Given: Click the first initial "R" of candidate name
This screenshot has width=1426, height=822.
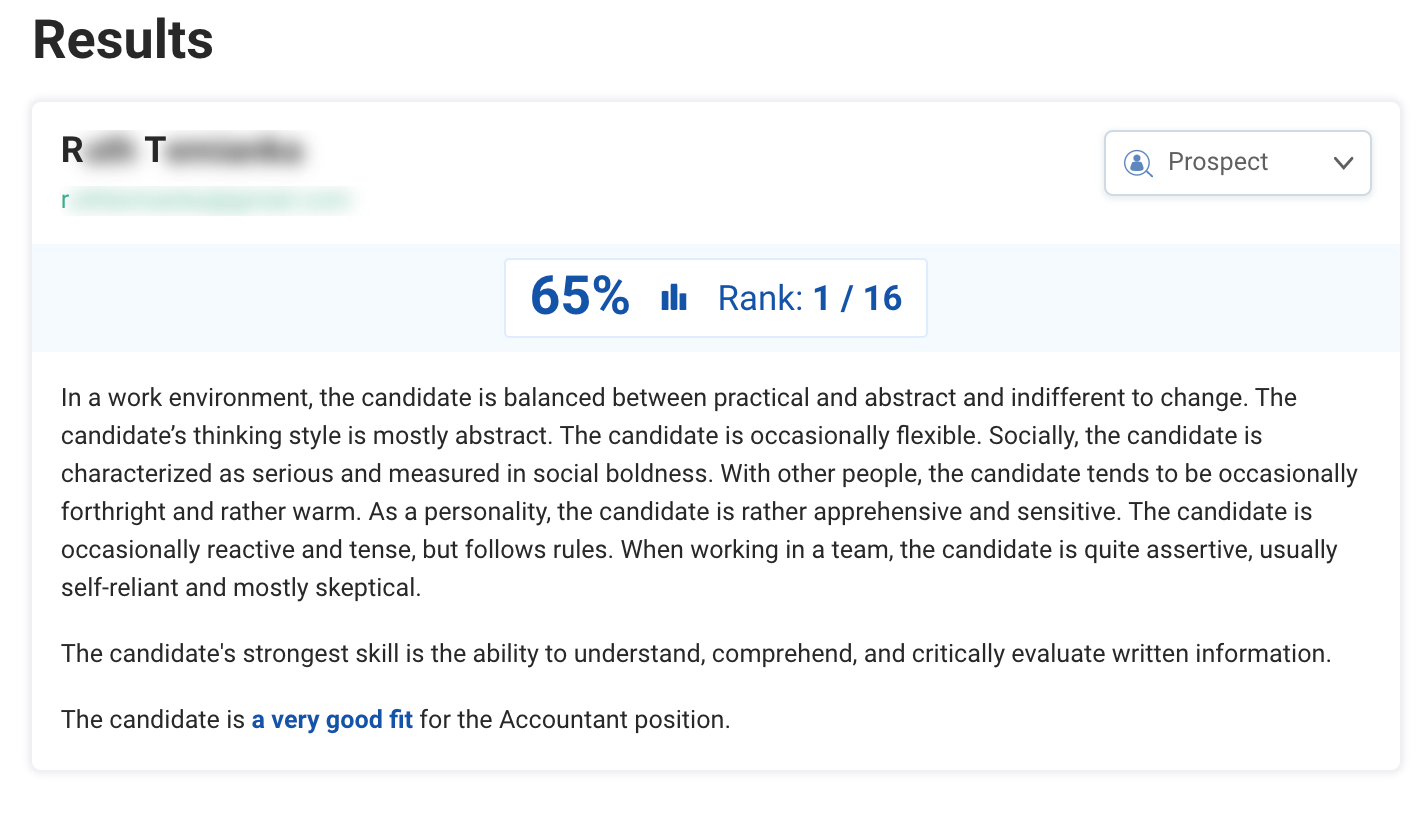Looking at the screenshot, I should tap(72, 151).
